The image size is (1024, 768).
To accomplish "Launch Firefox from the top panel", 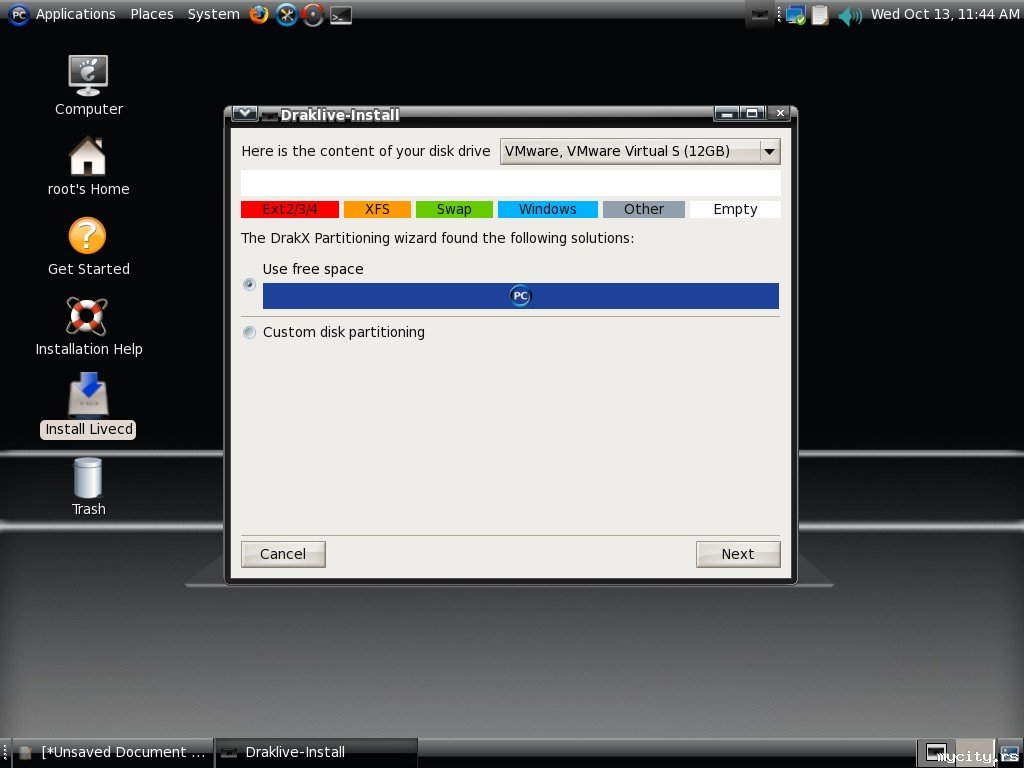I will (x=259, y=14).
